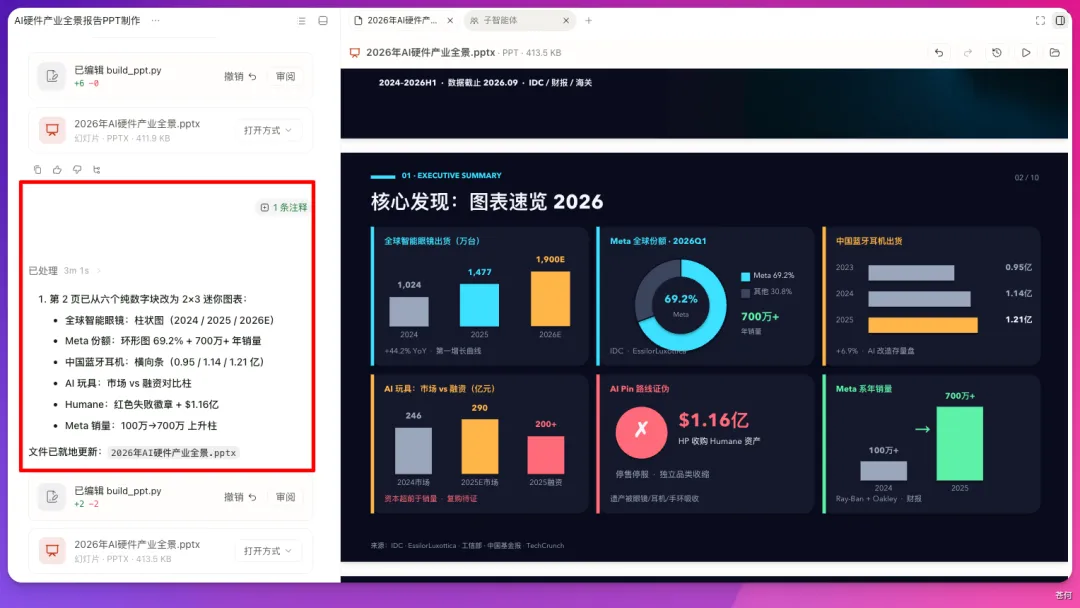Click the presentation icon of the 411.9 KB pptx
This screenshot has height=608, width=1080.
[52, 129]
